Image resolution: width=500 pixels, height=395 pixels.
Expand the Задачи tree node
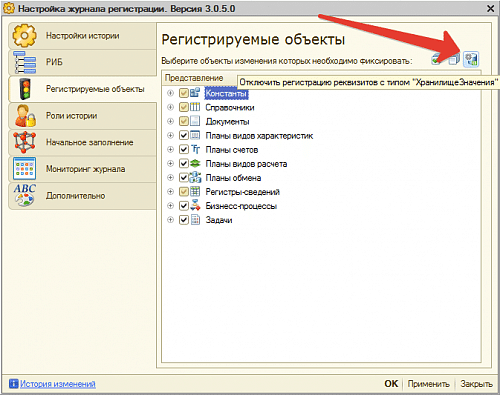[x=170, y=220]
